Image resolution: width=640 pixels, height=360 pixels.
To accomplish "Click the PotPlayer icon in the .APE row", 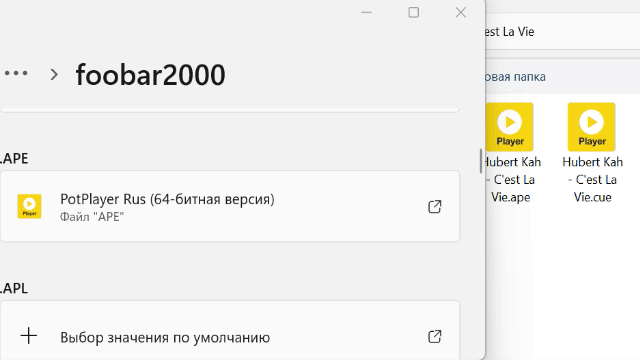I will [x=29, y=206].
